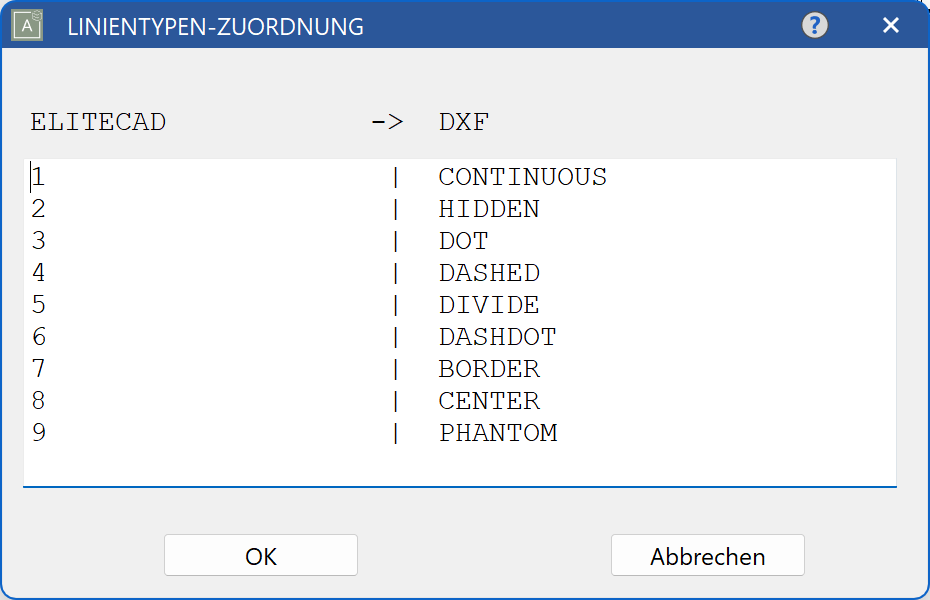Click ELITECAD line type number 1
The width and height of the screenshot is (930, 600).
point(37,177)
